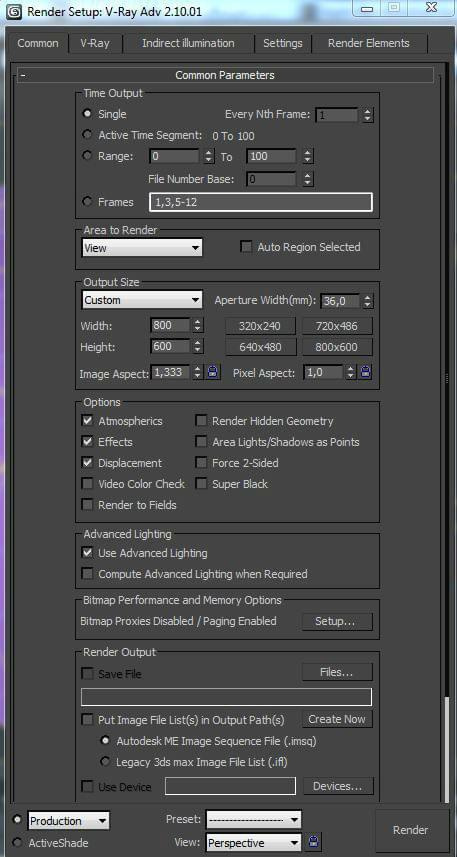Adjust the Every Nth Frame spinner
The height and width of the screenshot is (857, 457).
pos(368,115)
